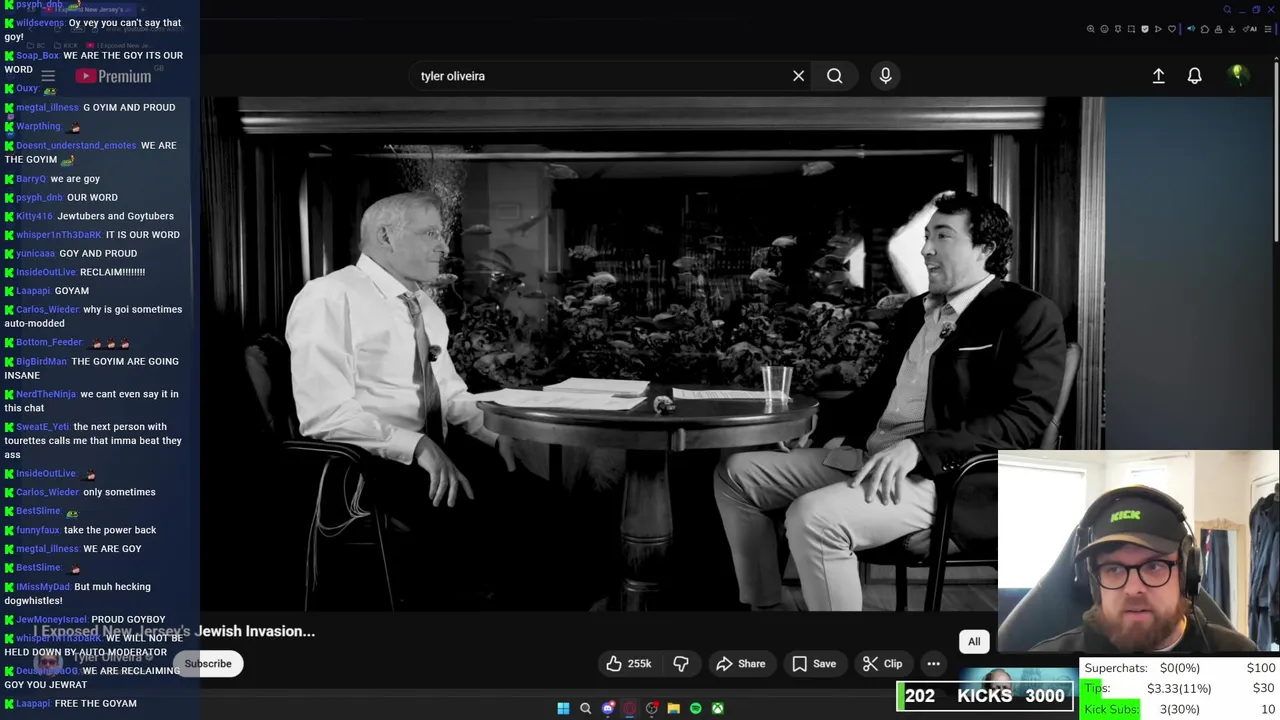The width and height of the screenshot is (1280, 720).
Task: Click chat username IMissMyDad
Action: point(43,587)
